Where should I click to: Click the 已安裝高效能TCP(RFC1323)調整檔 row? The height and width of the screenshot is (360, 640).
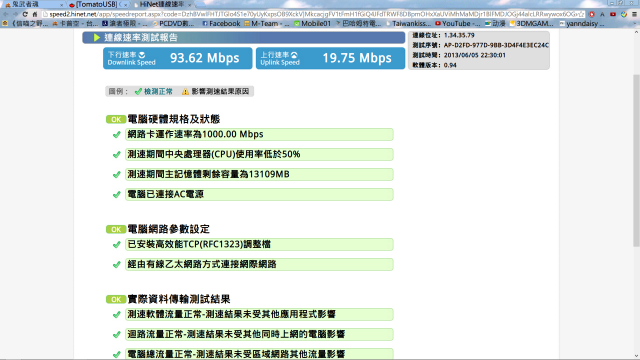259,244
